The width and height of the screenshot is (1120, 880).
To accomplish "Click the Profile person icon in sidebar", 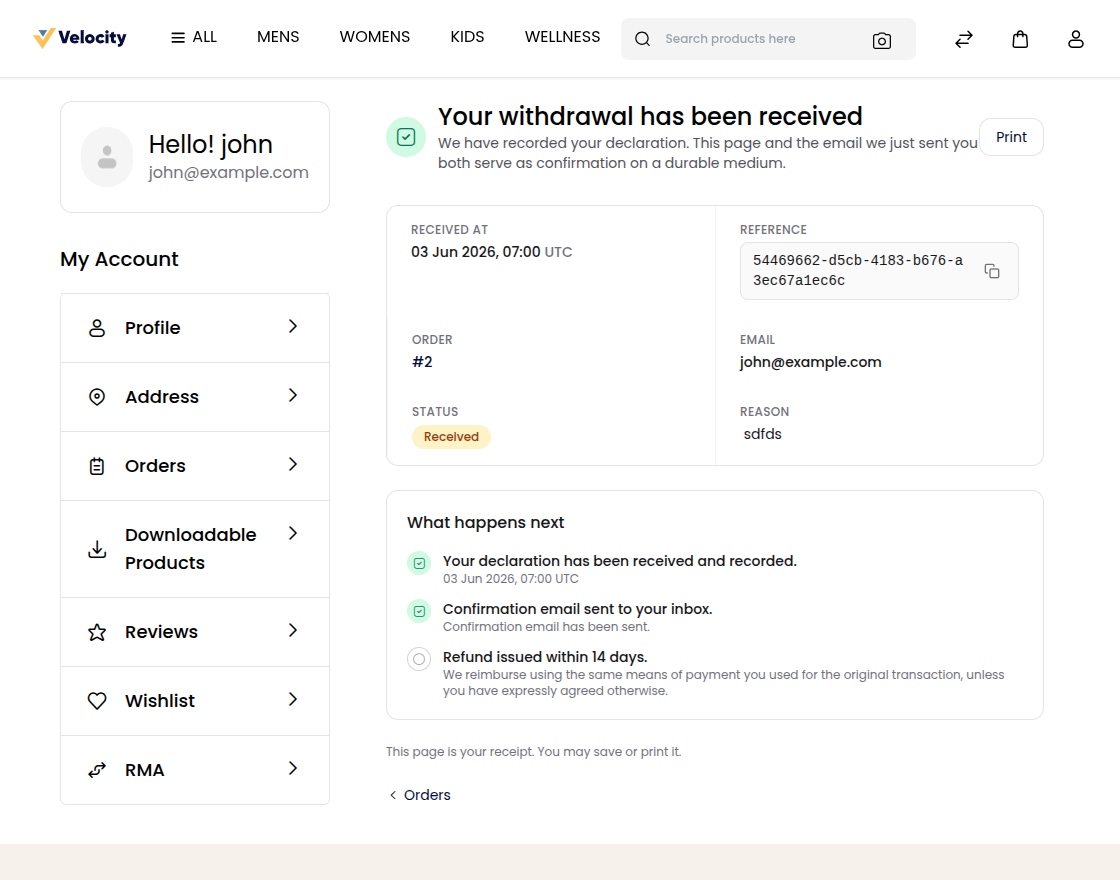I will click(97, 328).
